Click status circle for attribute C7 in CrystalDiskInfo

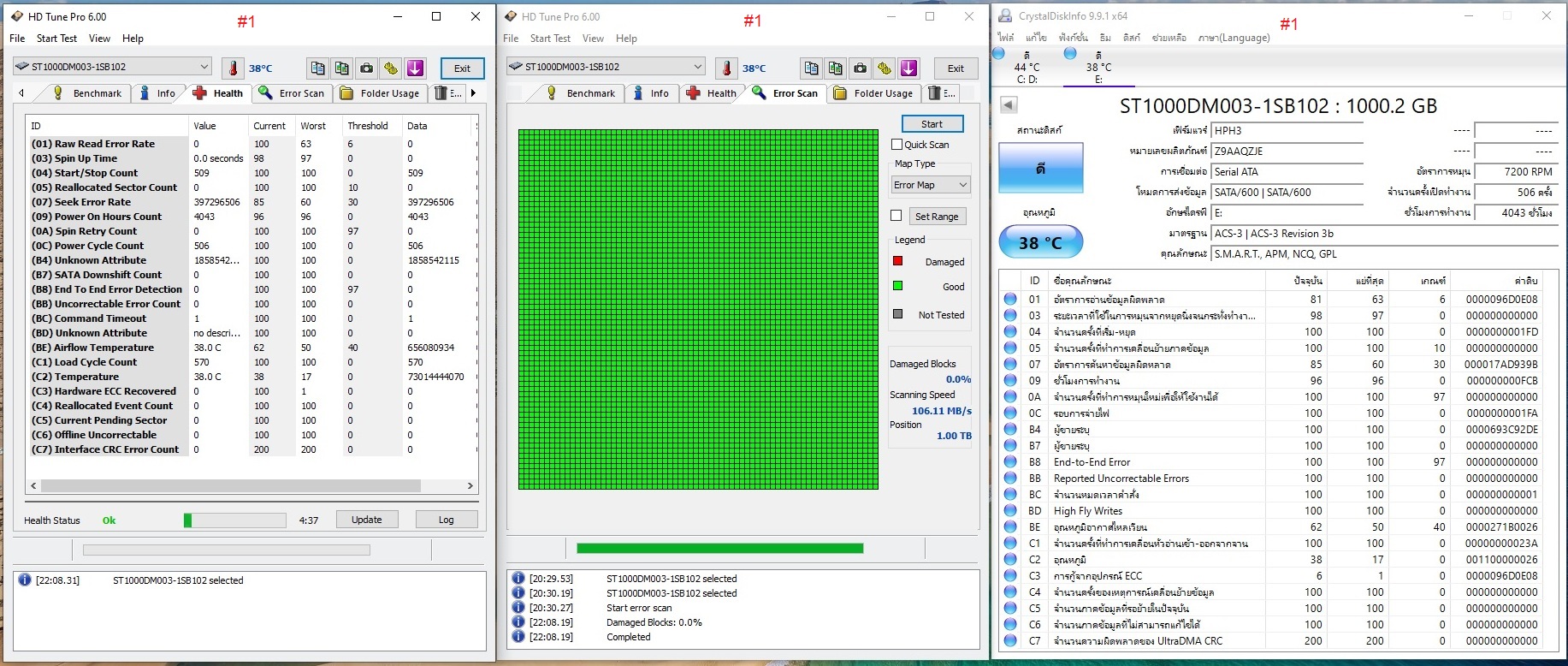pos(1010,640)
